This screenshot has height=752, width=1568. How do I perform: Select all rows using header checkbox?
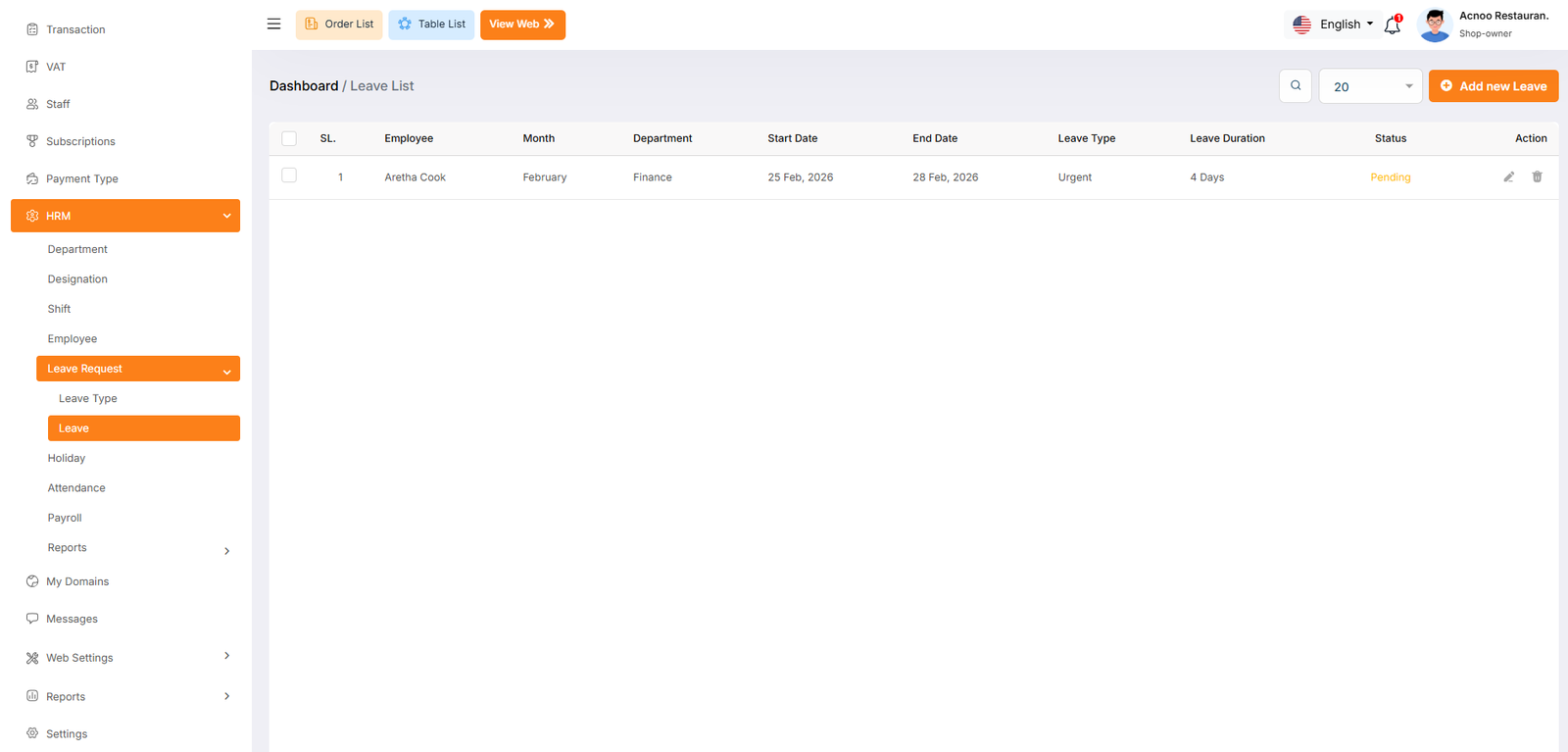point(289,138)
